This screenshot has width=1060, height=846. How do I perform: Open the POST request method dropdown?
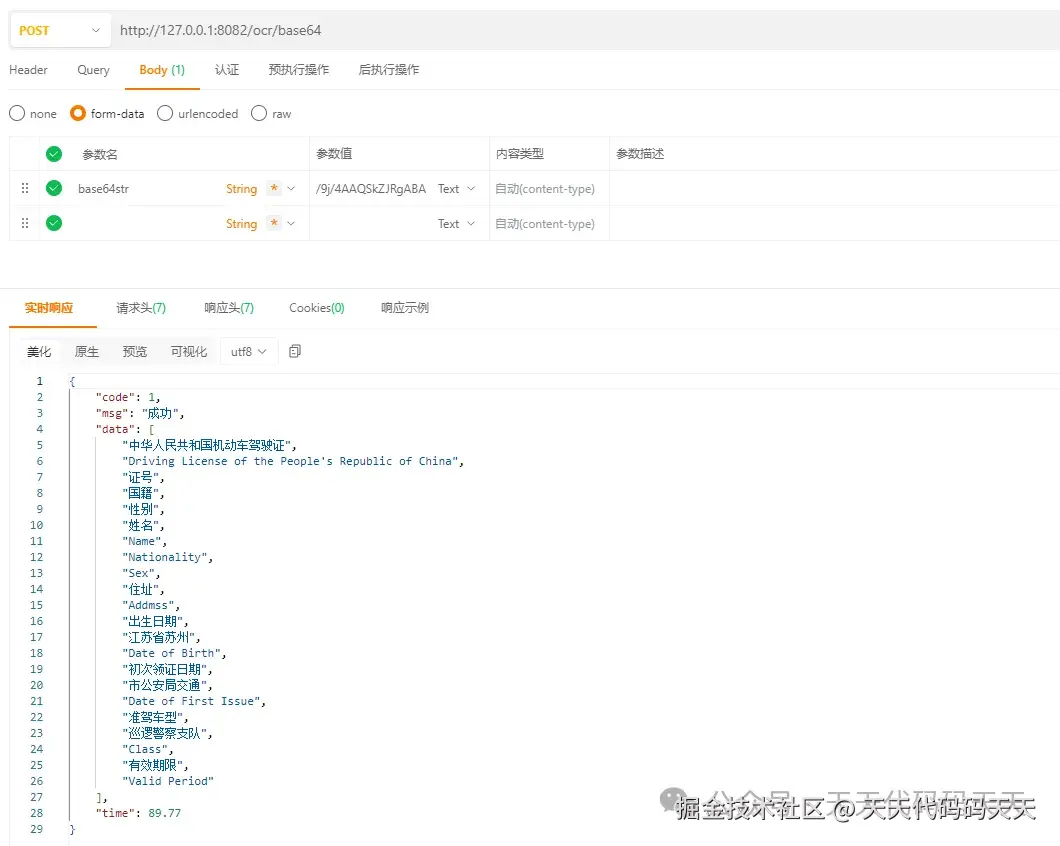pos(58,30)
